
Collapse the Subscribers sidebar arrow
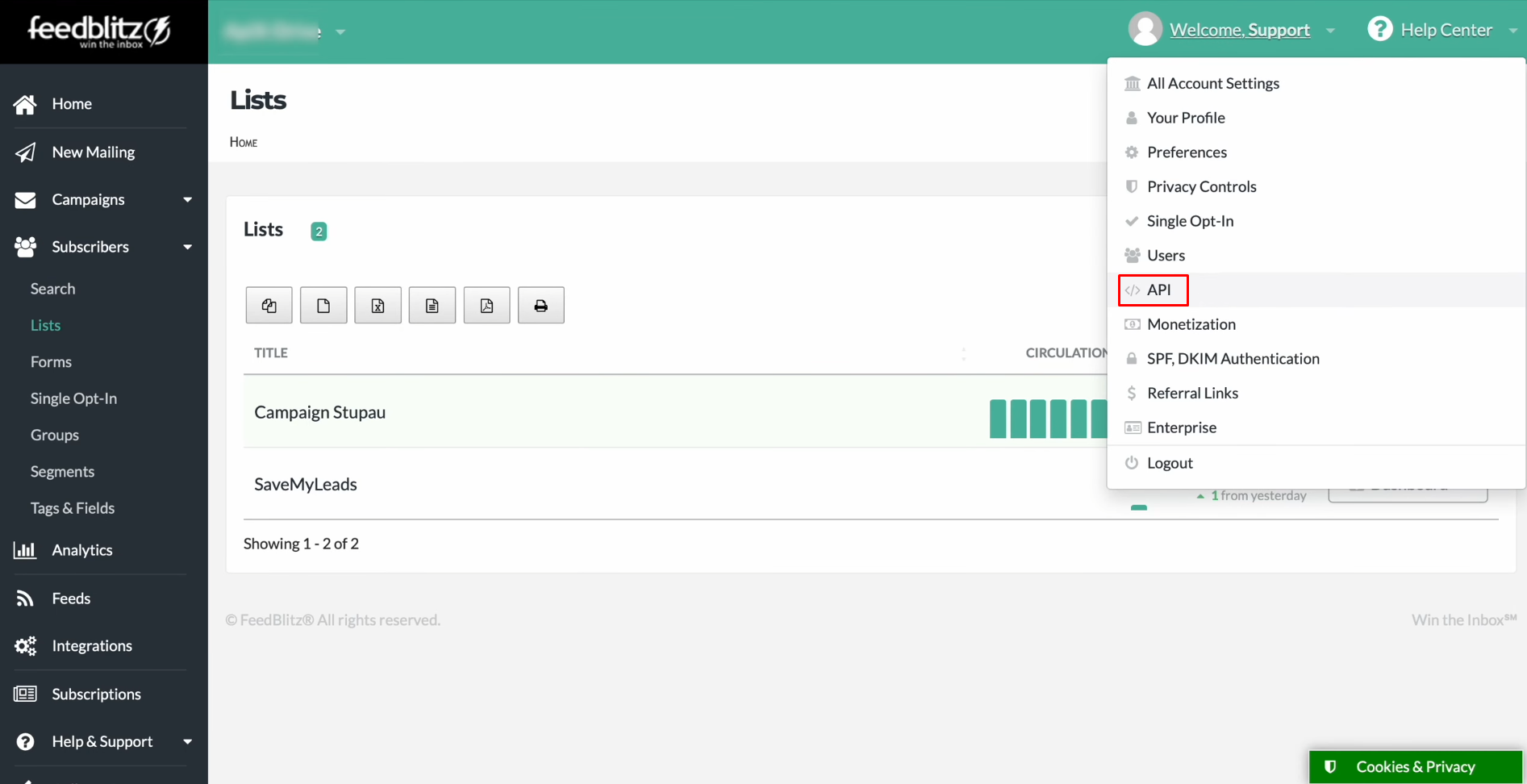pos(187,247)
